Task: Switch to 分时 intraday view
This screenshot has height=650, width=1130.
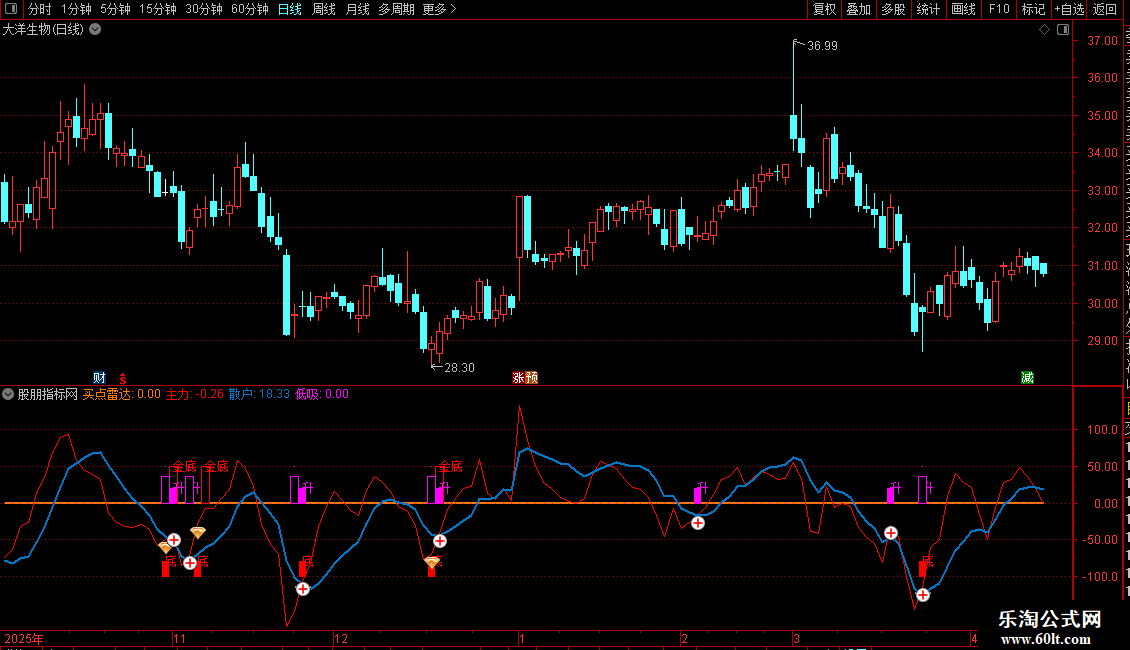Action: (x=40, y=9)
